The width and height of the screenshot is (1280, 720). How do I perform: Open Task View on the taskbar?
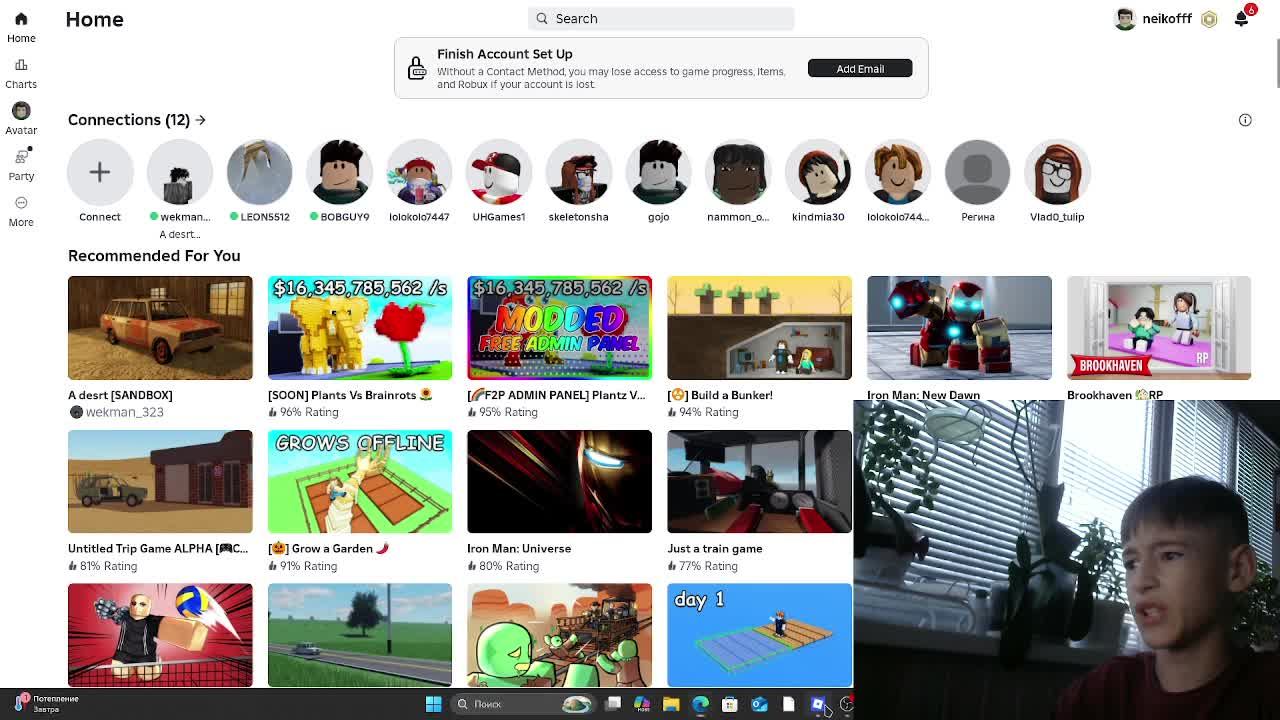point(613,704)
